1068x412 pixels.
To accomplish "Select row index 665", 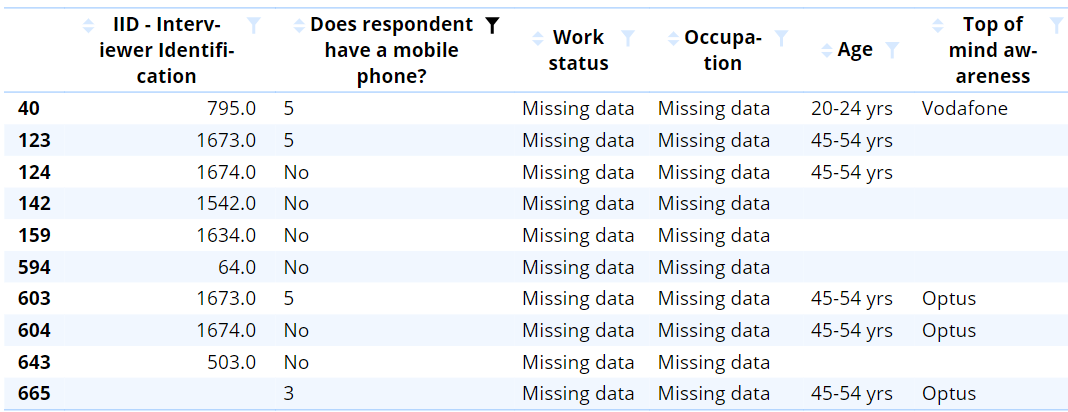I will coord(34,394).
